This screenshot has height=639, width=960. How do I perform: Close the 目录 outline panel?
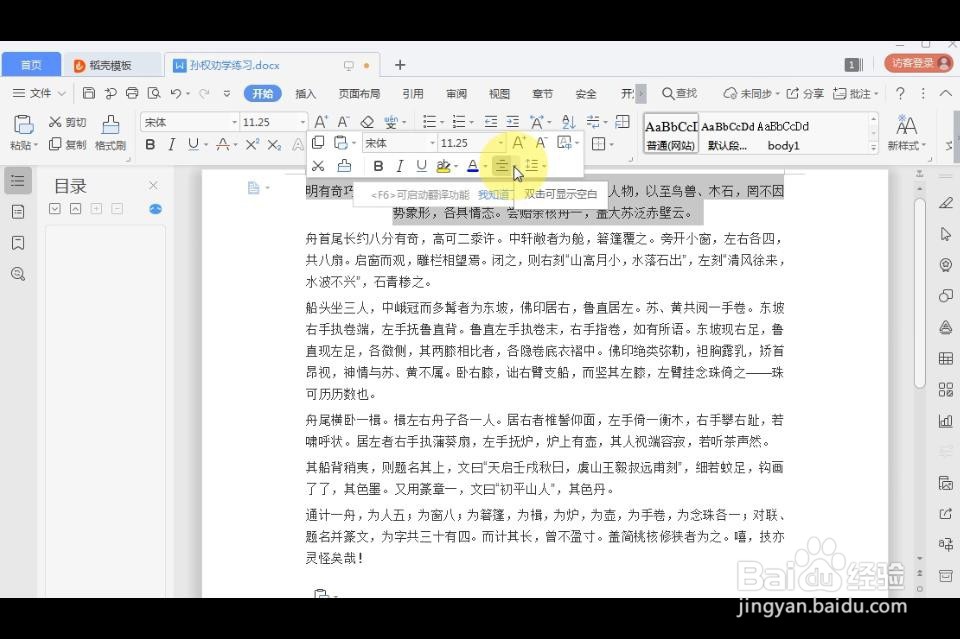point(155,185)
